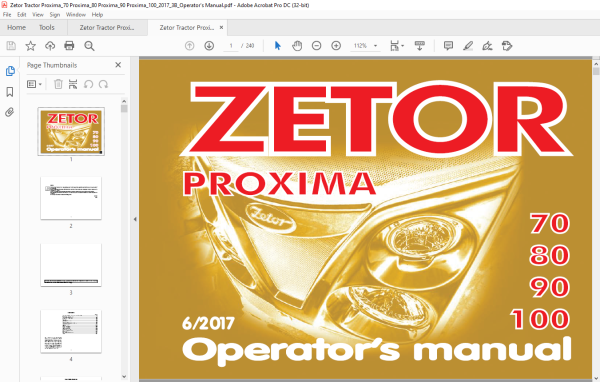Add a sticky note comment
The width and height of the screenshot is (600, 382).
click(448, 46)
